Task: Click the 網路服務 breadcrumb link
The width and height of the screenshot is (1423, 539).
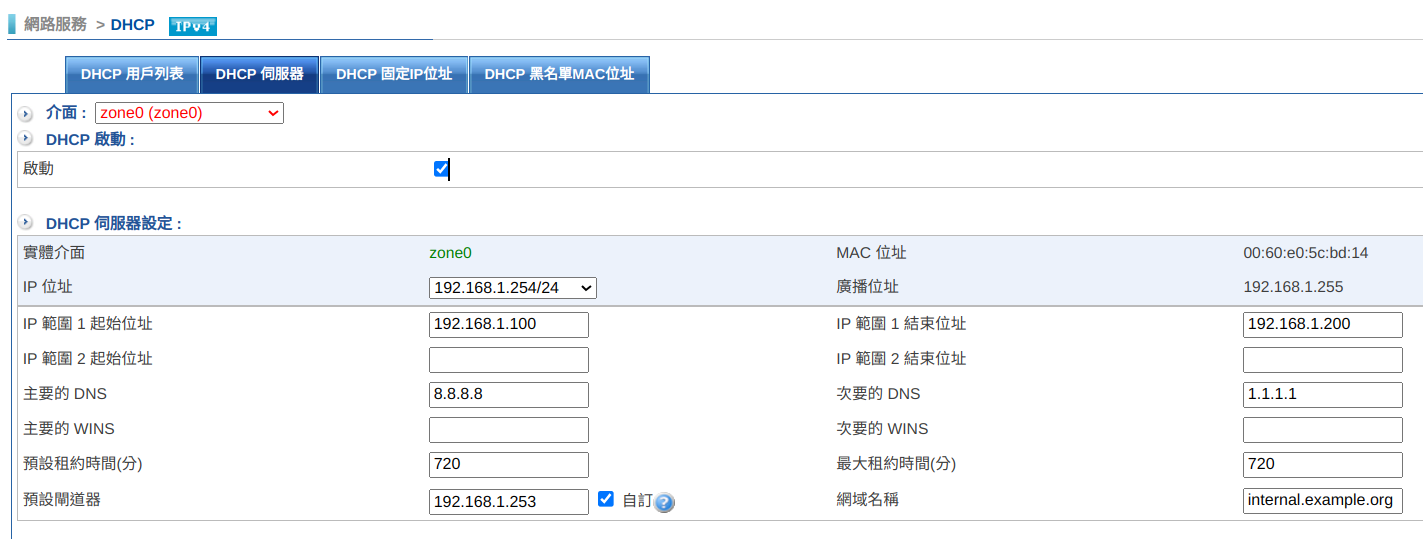Action: click(x=55, y=24)
